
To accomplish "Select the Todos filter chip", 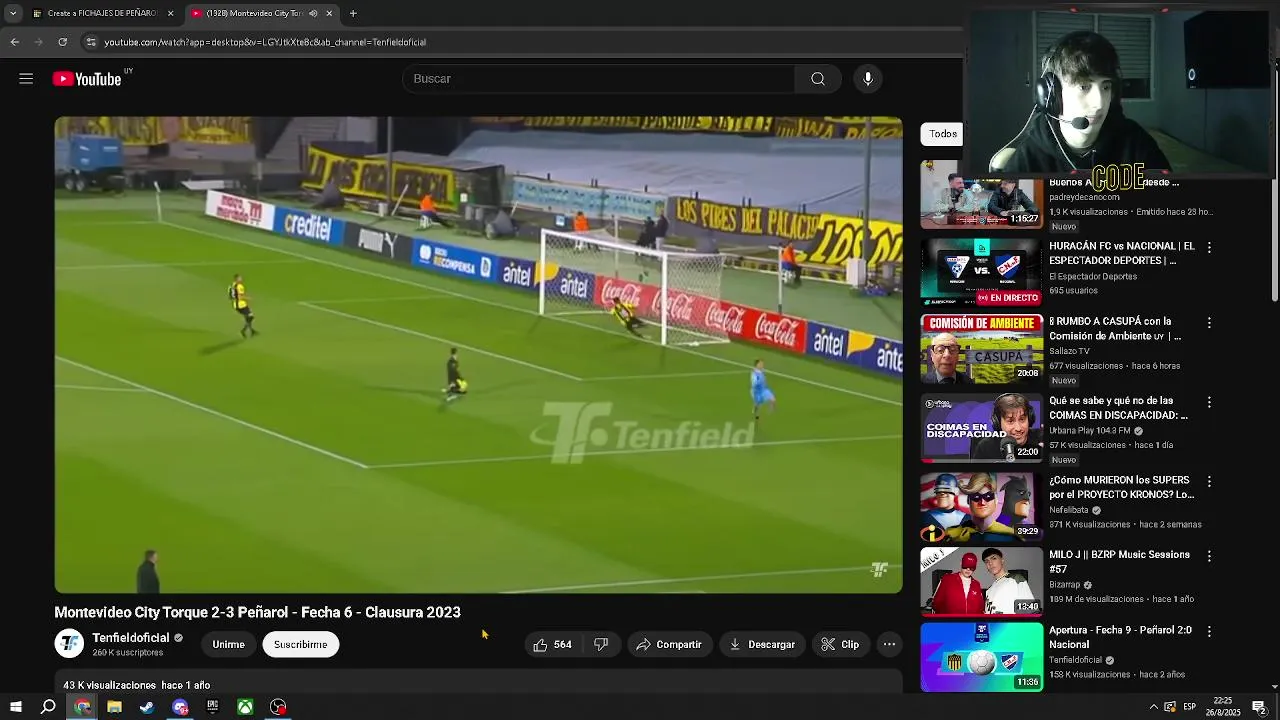I will coord(942,133).
